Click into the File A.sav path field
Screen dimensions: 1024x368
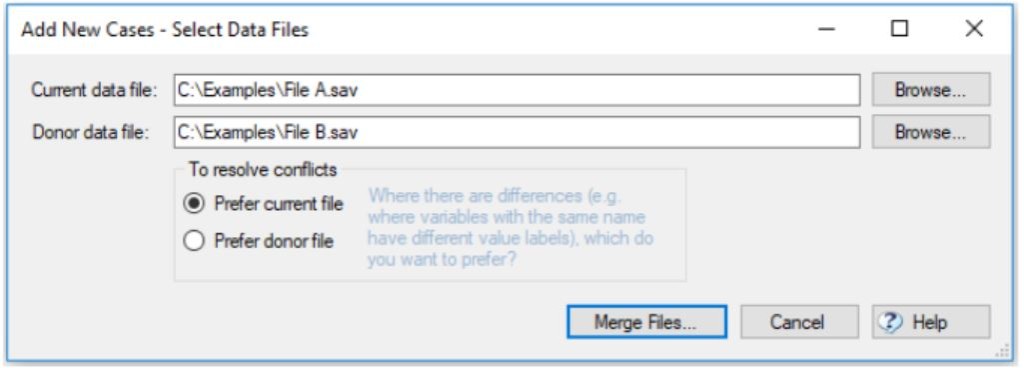click(x=517, y=90)
